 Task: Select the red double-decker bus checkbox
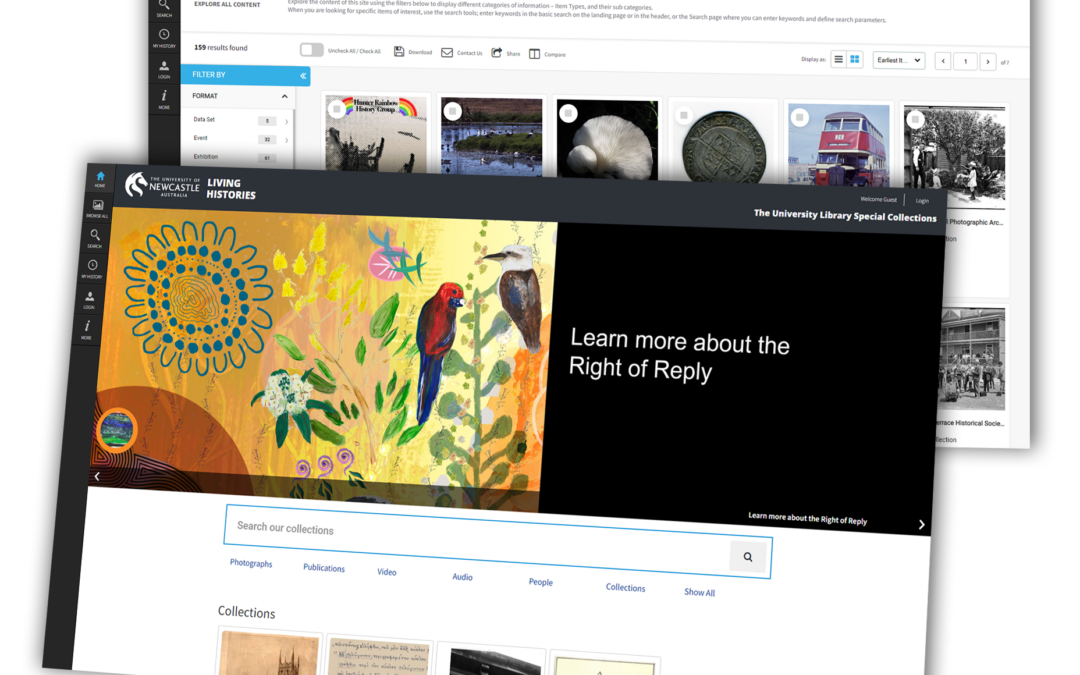pyautogui.click(x=800, y=117)
